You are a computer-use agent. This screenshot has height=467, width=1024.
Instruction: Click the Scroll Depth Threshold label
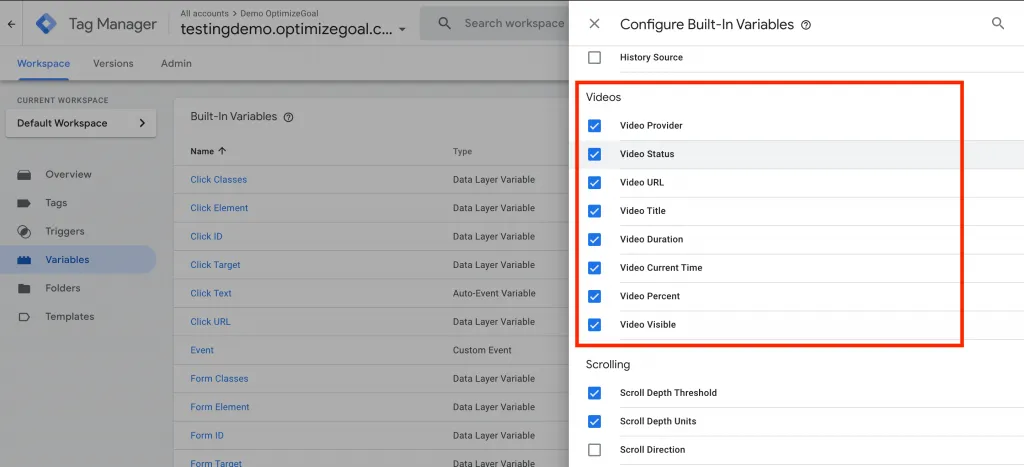point(668,393)
